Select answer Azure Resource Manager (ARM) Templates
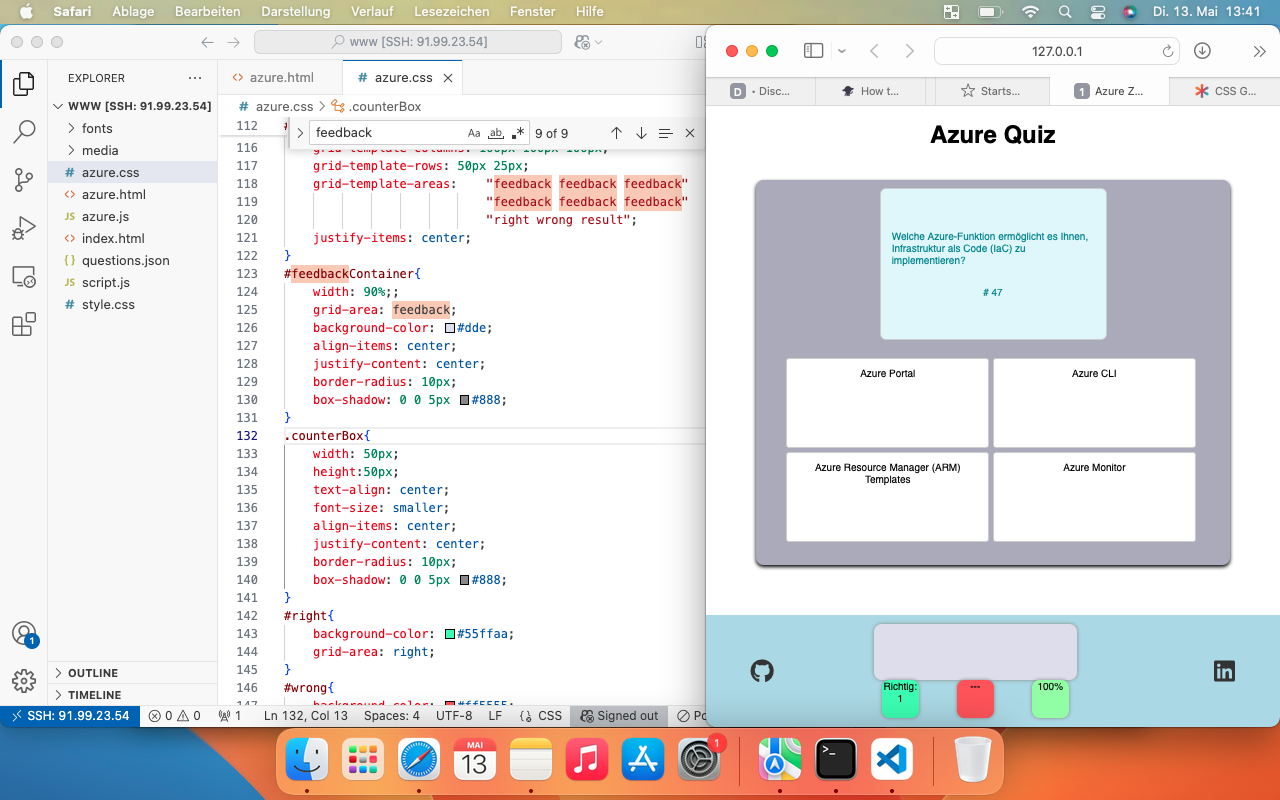The width and height of the screenshot is (1280, 800). pos(887,496)
